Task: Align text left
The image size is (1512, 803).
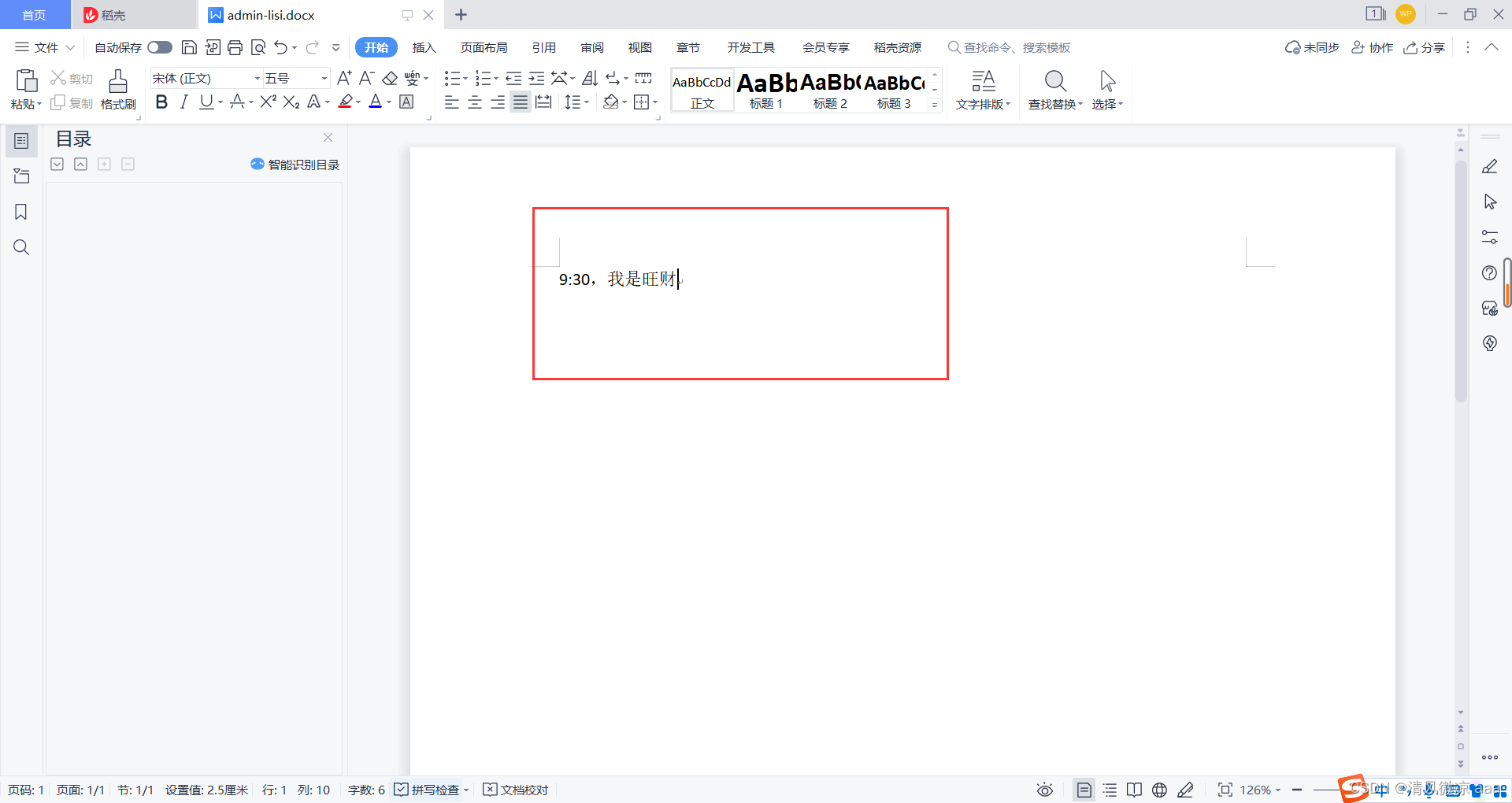Action: click(x=452, y=102)
